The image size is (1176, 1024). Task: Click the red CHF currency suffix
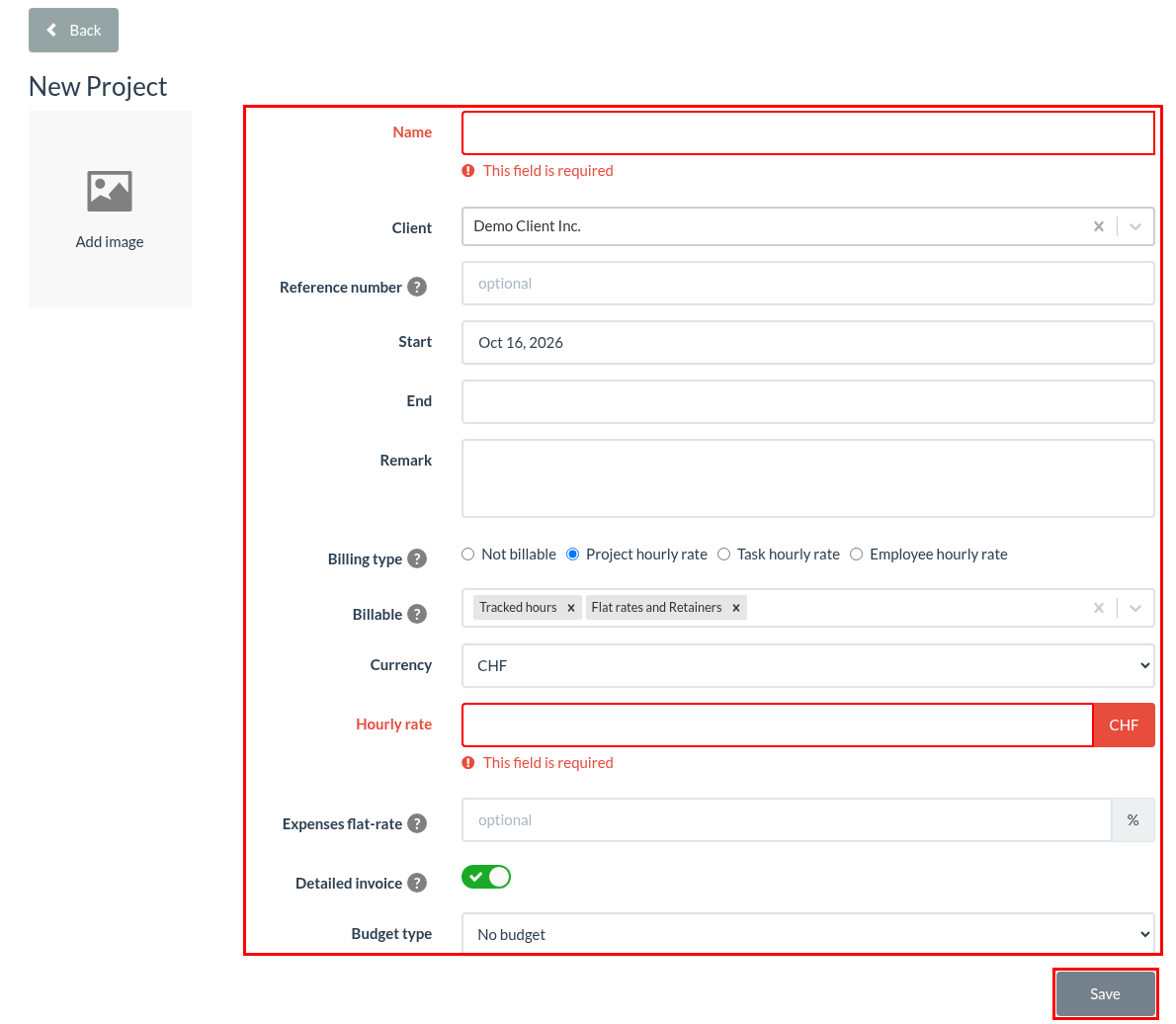[x=1124, y=725]
